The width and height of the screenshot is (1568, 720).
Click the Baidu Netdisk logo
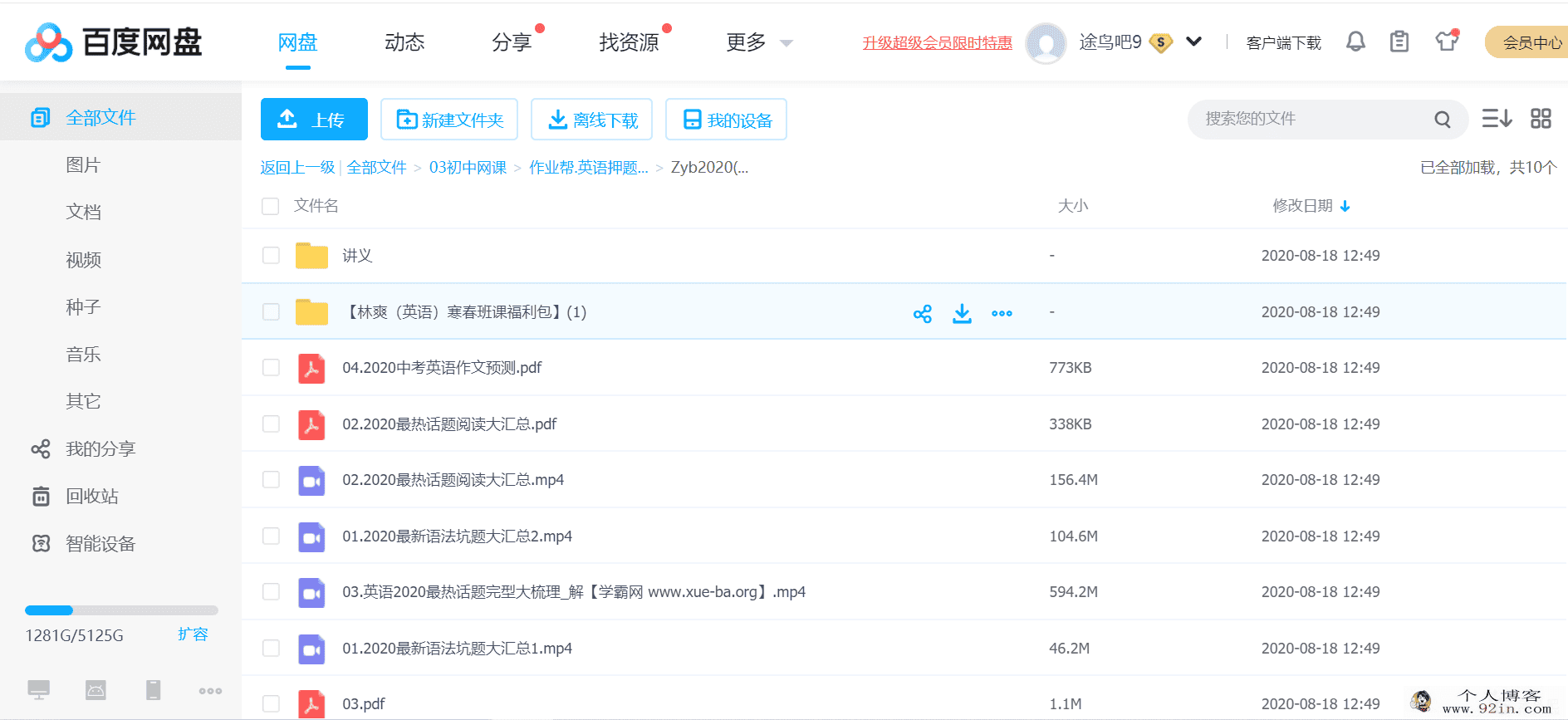pyautogui.click(x=114, y=42)
